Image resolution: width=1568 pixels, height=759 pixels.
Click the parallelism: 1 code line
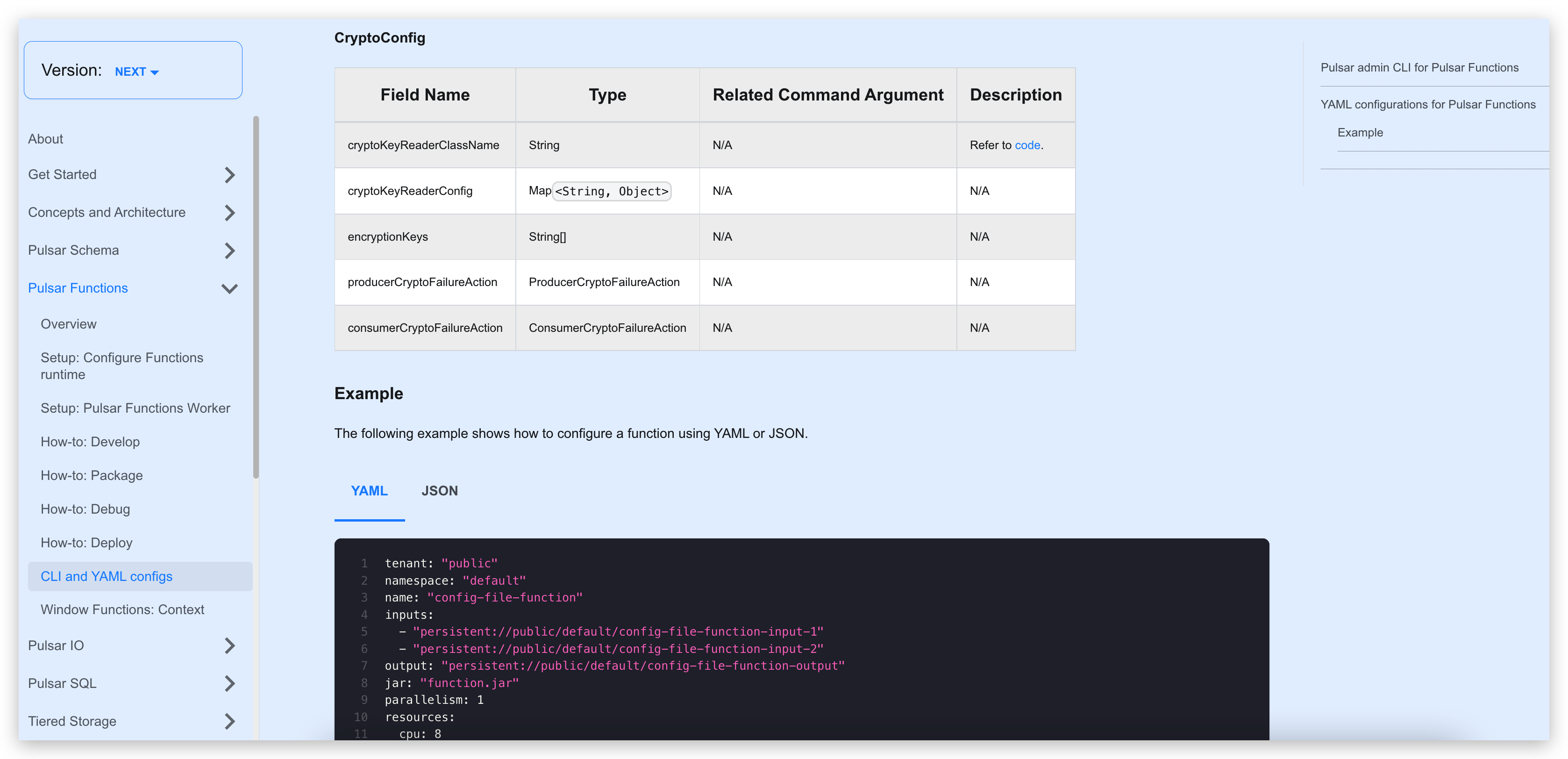434,700
